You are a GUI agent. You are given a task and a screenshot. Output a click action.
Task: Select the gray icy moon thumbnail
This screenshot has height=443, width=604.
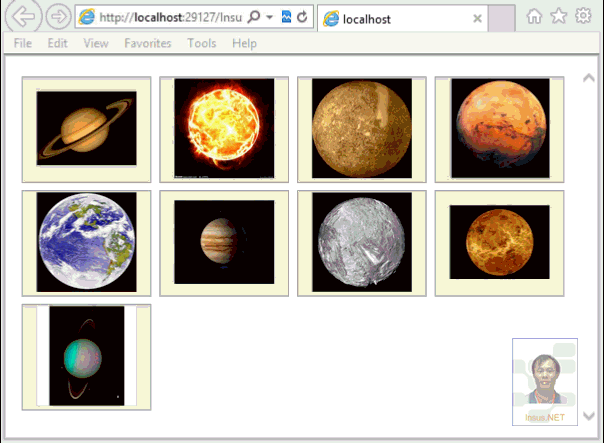(x=362, y=243)
